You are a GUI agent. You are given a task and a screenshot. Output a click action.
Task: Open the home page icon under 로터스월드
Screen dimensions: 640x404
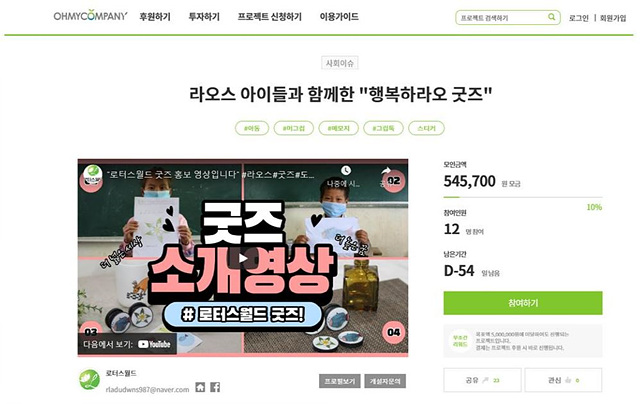[x=200, y=387]
